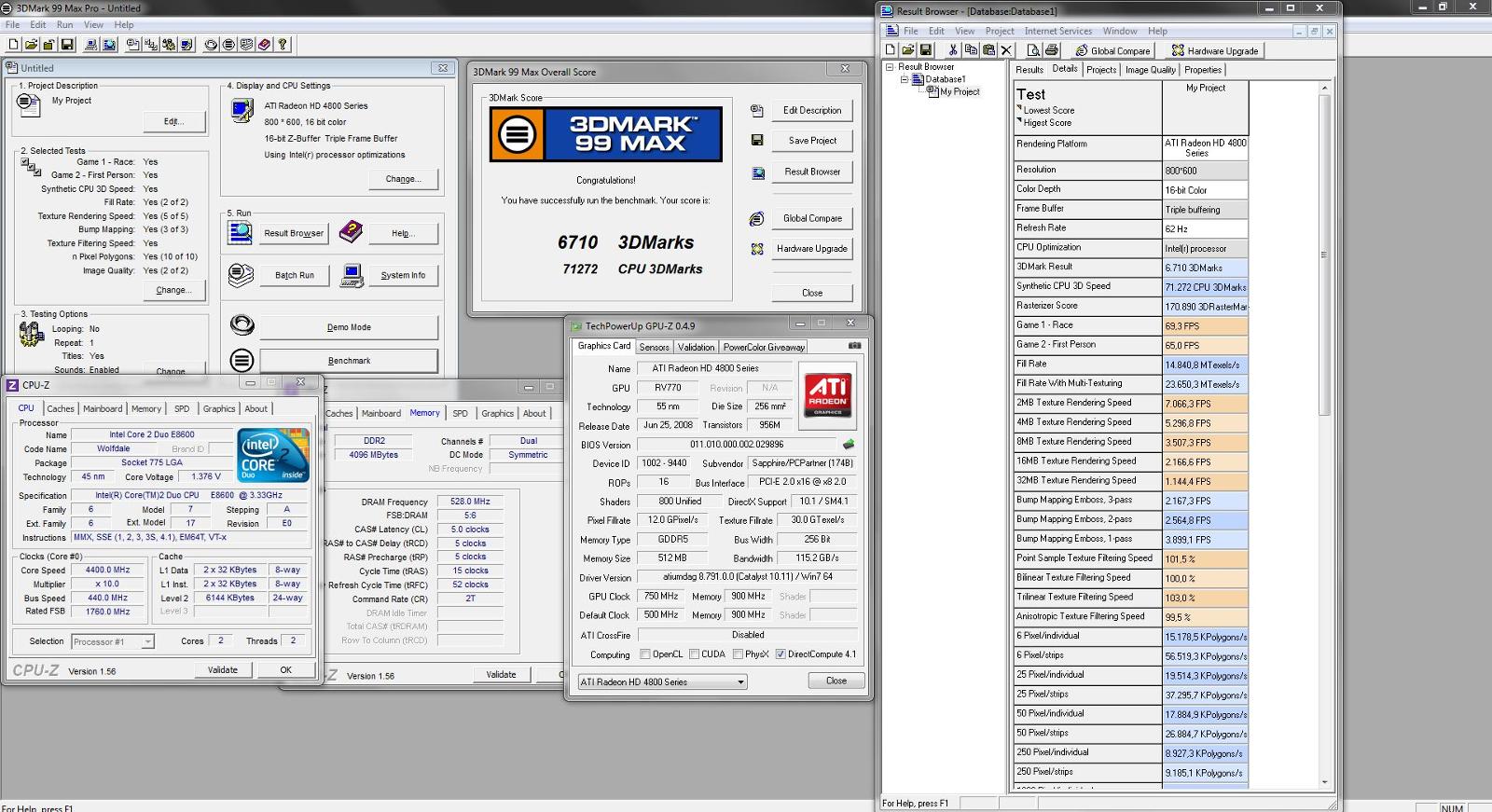Click Open project folder icon in 3DMark toolbar
This screenshot has height=812, width=1492.
click(31, 44)
